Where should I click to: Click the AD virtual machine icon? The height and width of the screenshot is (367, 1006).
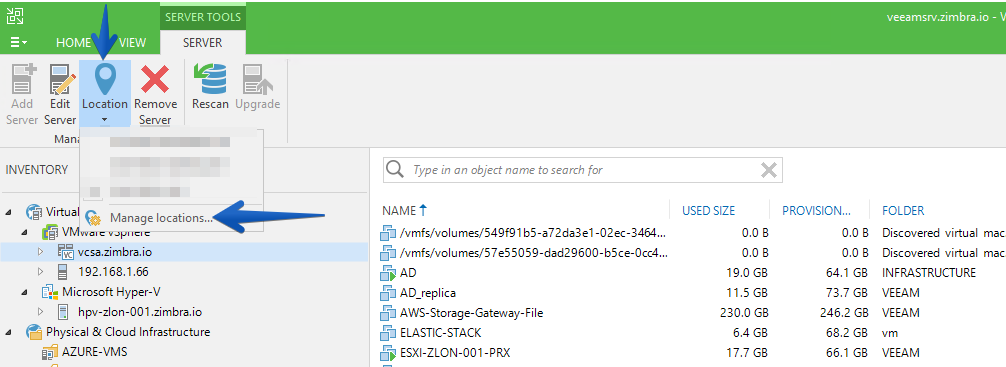389,273
